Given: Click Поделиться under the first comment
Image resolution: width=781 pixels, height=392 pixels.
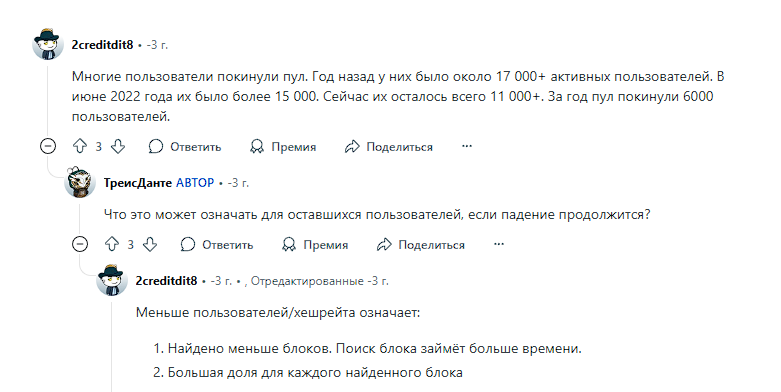Looking at the screenshot, I should (389, 146).
